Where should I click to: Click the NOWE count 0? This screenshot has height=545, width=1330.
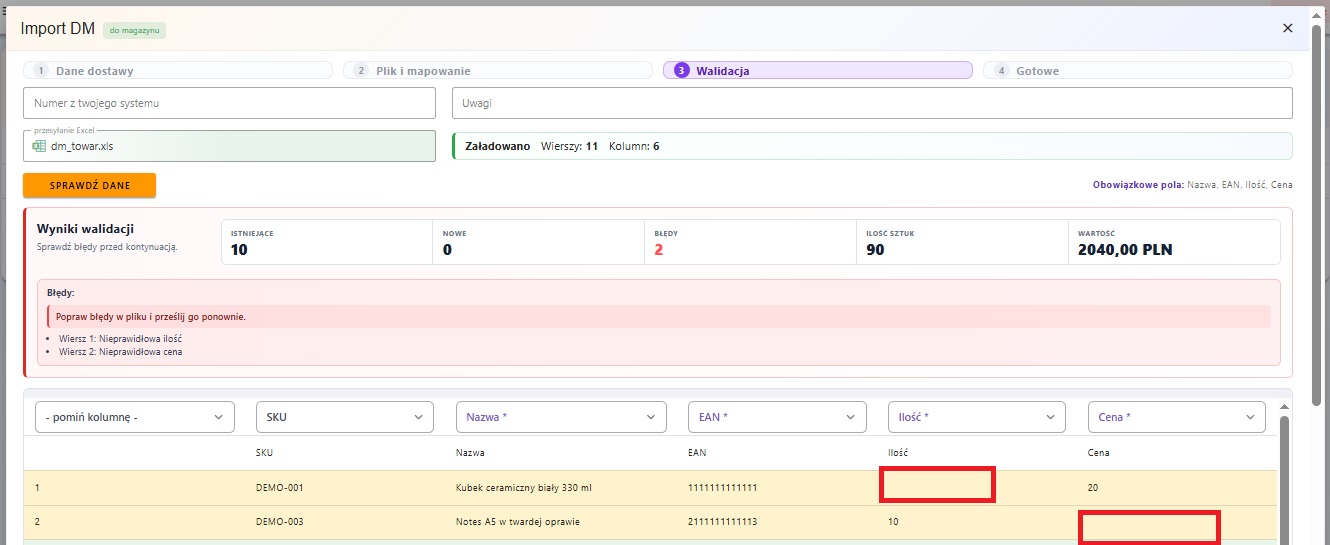coord(447,250)
